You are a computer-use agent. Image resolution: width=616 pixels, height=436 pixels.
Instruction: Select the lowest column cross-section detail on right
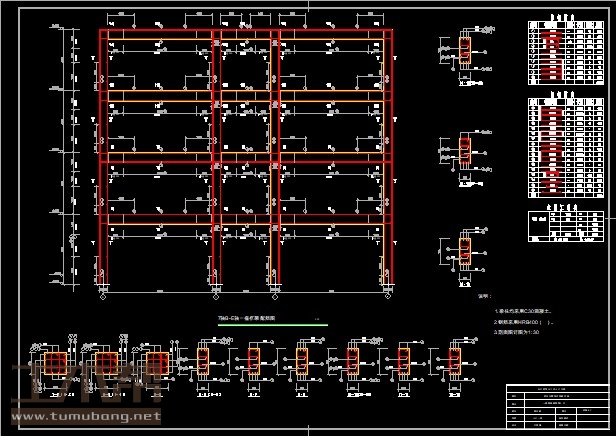pos(465,247)
